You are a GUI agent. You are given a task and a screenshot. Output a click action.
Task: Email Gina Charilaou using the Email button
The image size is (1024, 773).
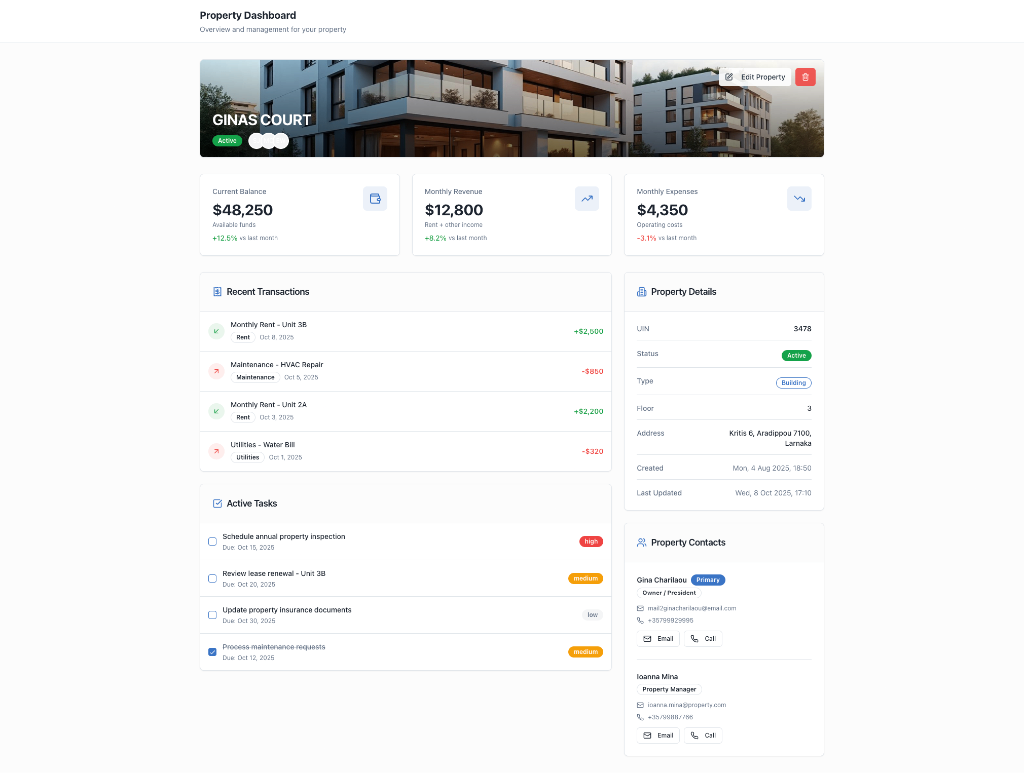pyautogui.click(x=658, y=639)
